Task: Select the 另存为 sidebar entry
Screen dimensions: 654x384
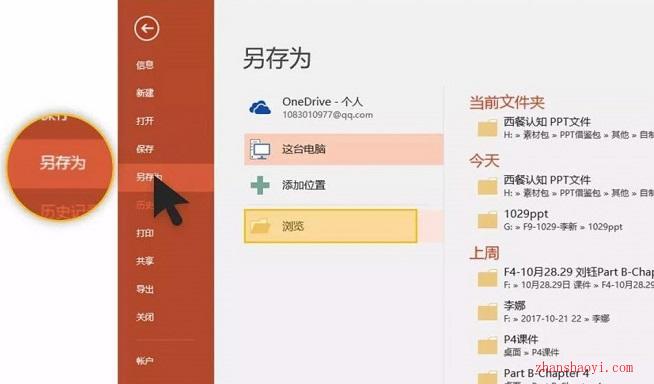Action: point(166,177)
